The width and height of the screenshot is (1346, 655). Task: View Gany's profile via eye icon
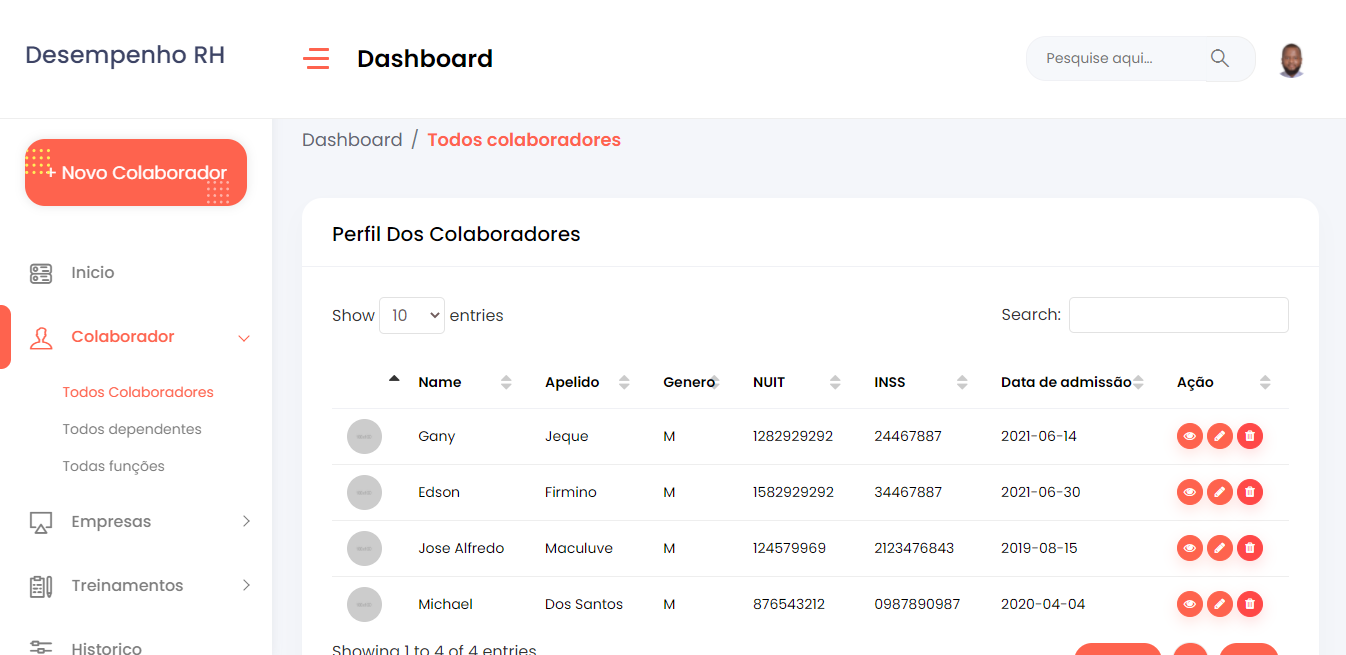(1189, 436)
